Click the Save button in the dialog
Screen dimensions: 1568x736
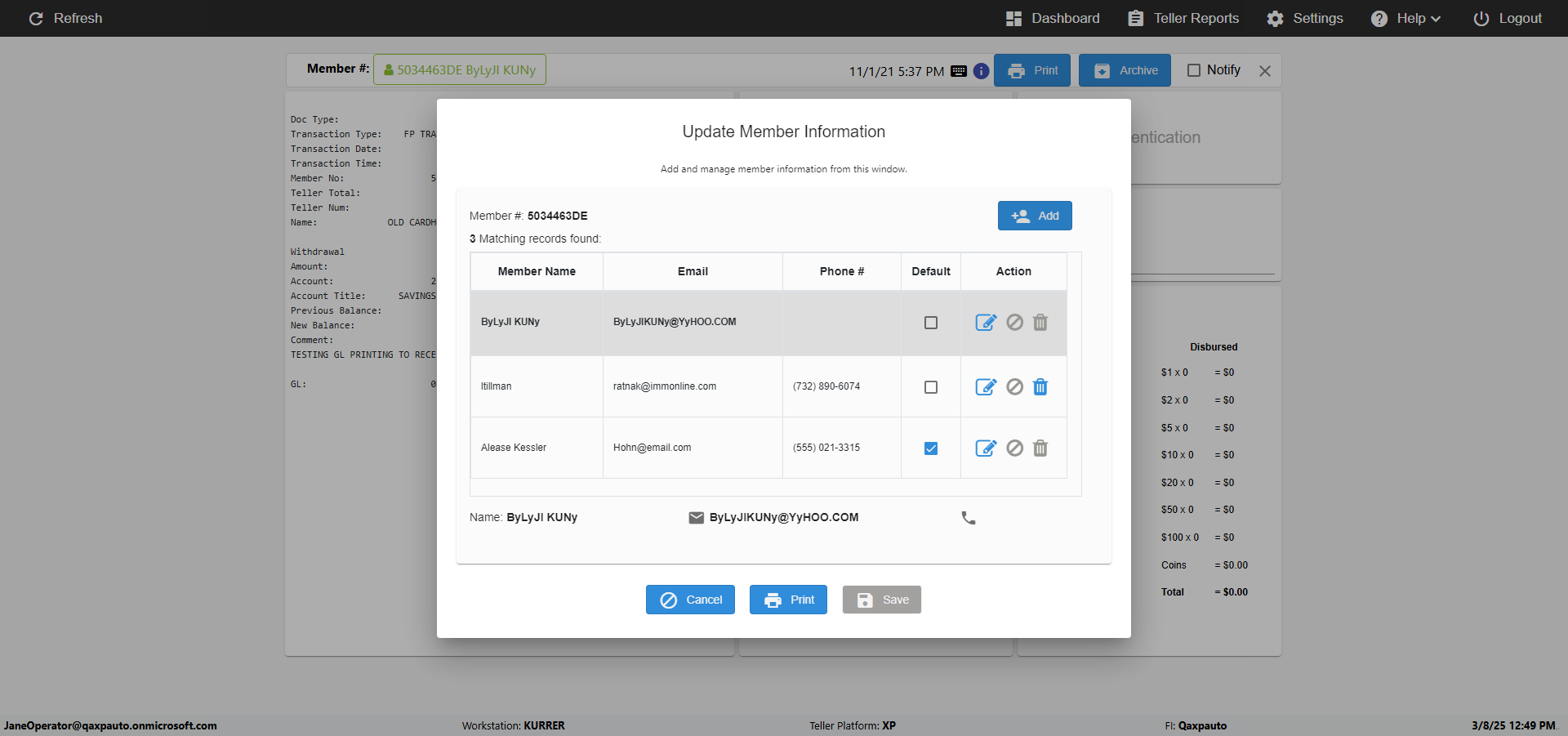click(882, 600)
